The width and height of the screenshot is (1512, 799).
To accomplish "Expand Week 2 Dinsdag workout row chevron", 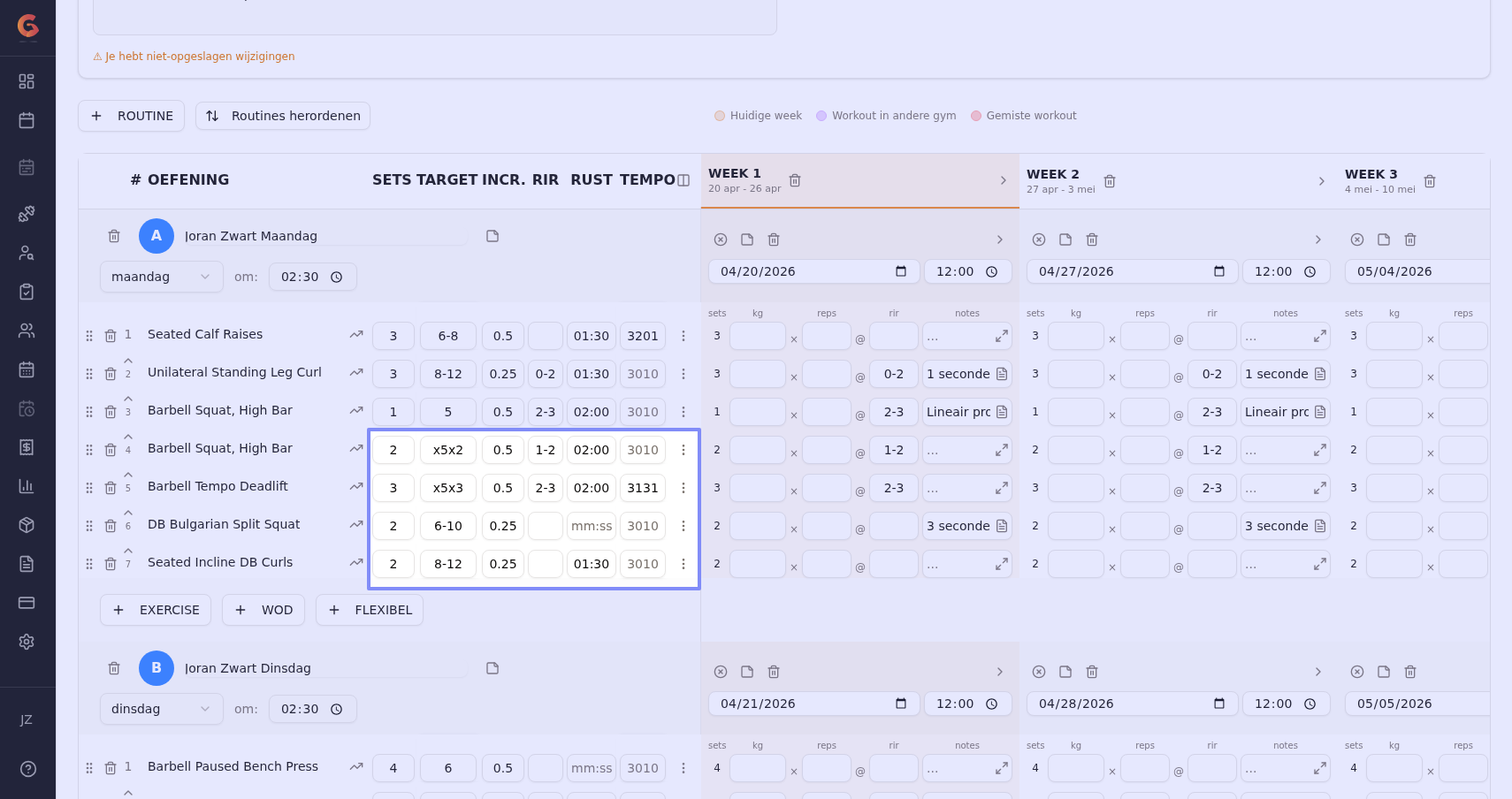I will pyautogui.click(x=1318, y=672).
